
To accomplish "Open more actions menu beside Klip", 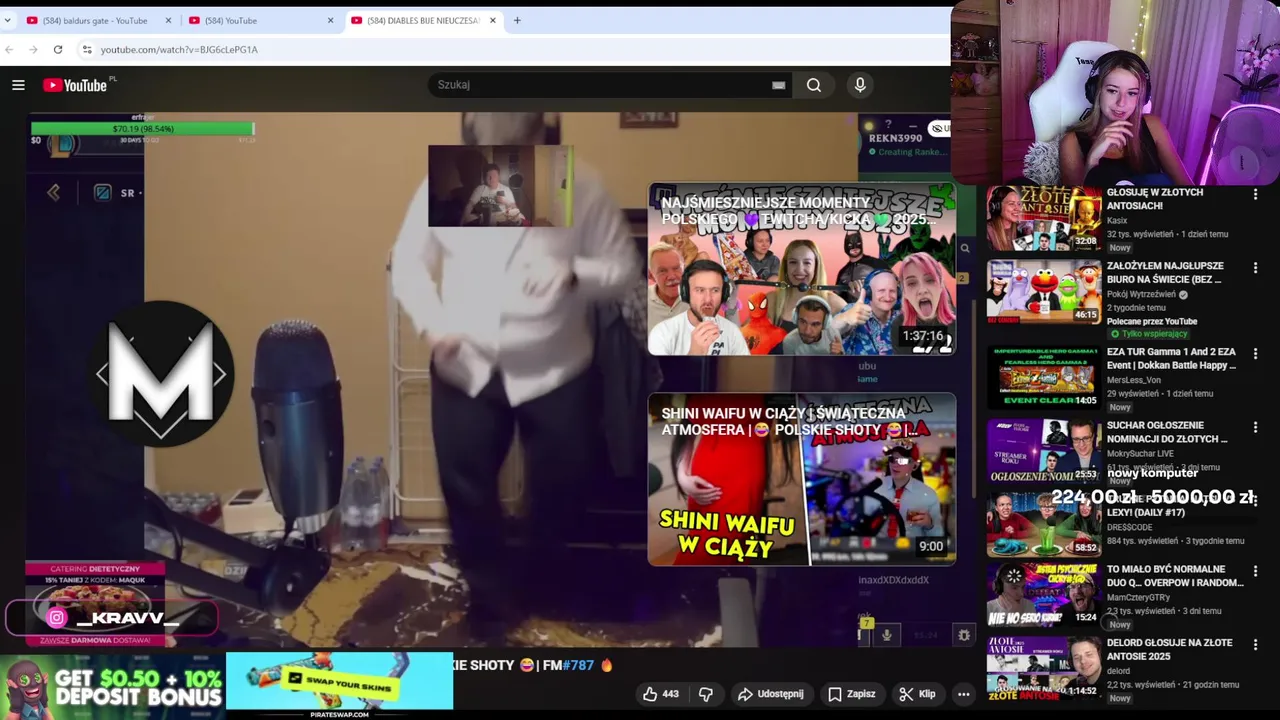I will point(964,694).
